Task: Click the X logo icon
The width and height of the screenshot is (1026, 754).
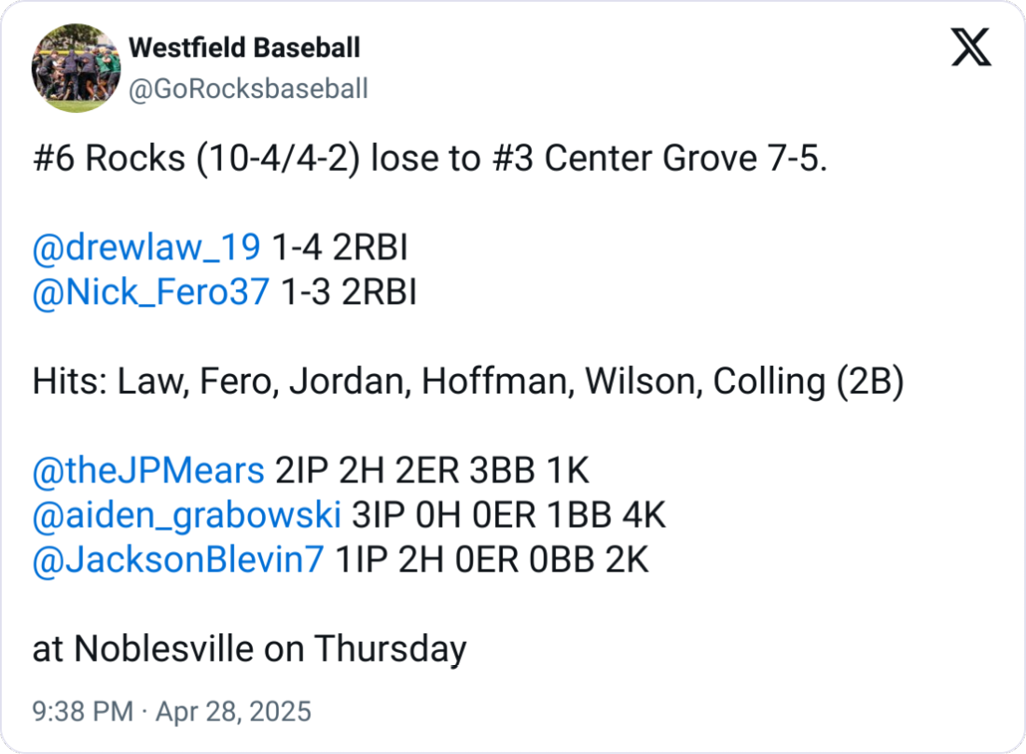Action: point(970,47)
